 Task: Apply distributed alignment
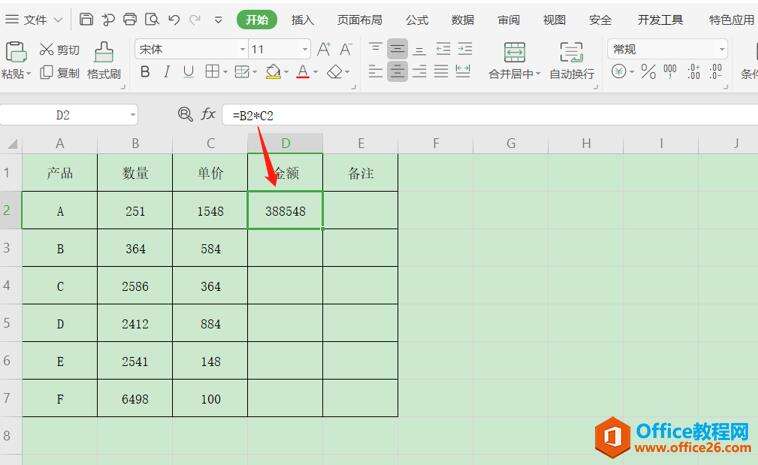coord(463,72)
